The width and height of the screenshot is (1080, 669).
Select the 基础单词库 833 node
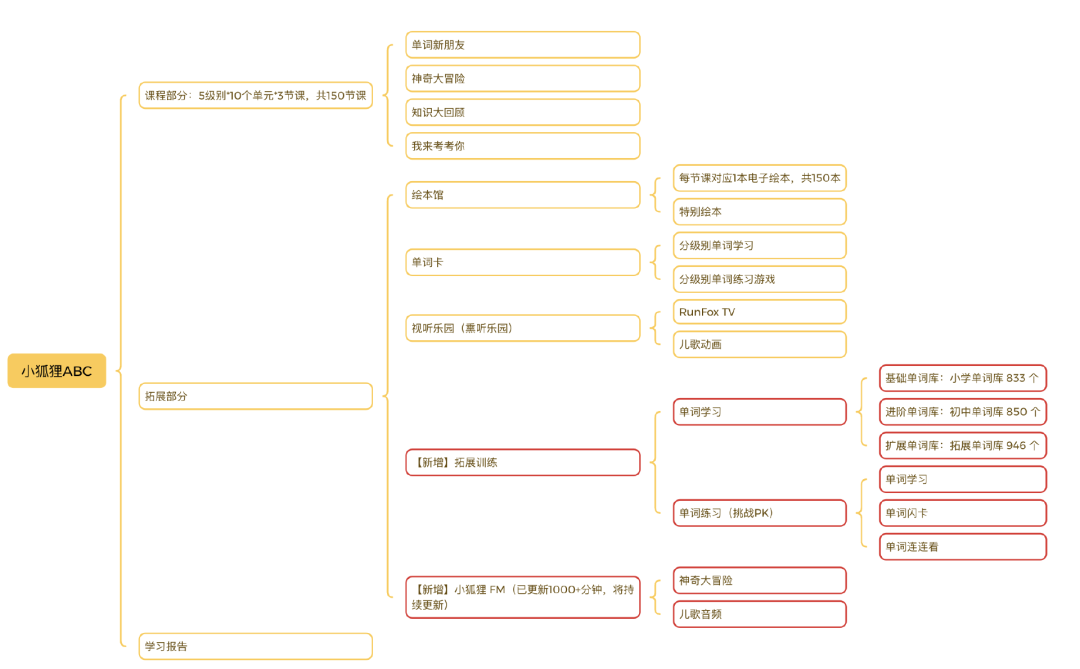pos(962,379)
